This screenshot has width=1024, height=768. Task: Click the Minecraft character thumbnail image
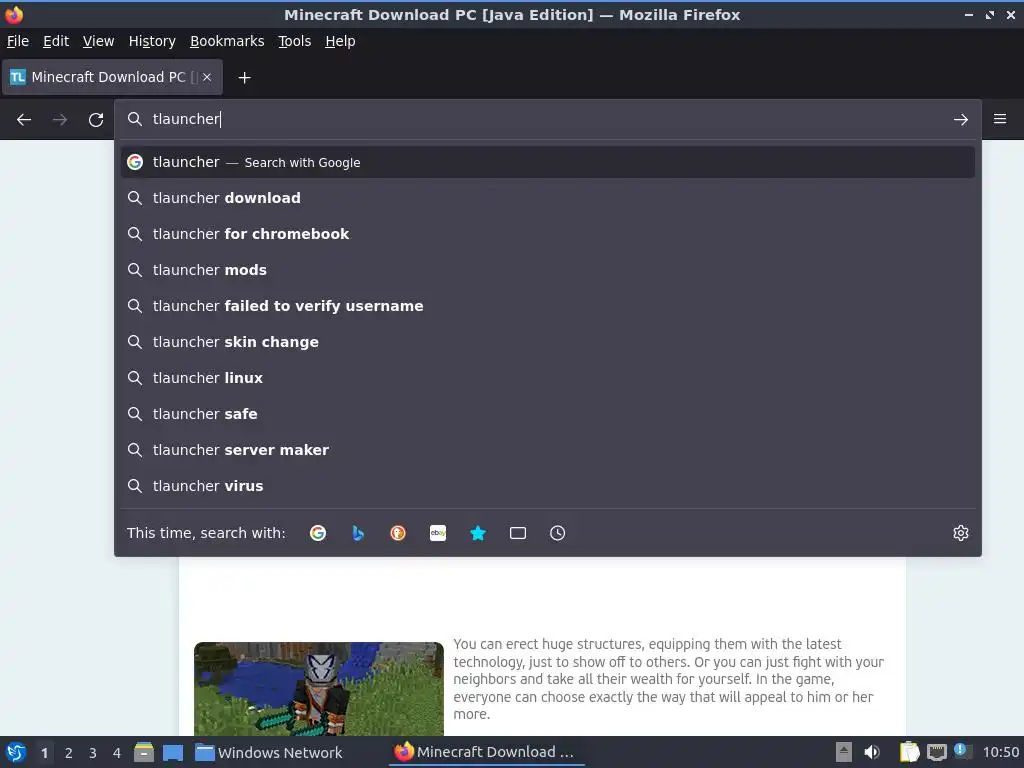tap(319, 689)
